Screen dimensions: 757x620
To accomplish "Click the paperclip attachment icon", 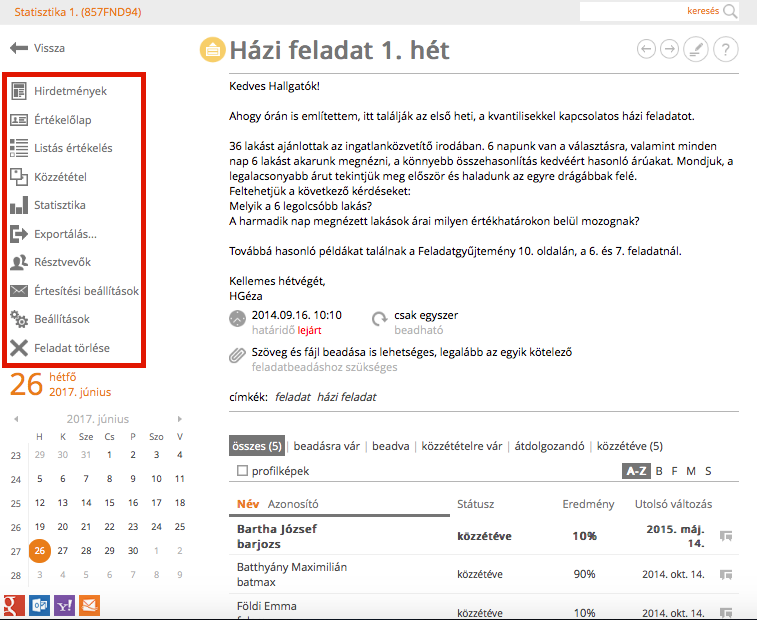I will click(237, 355).
